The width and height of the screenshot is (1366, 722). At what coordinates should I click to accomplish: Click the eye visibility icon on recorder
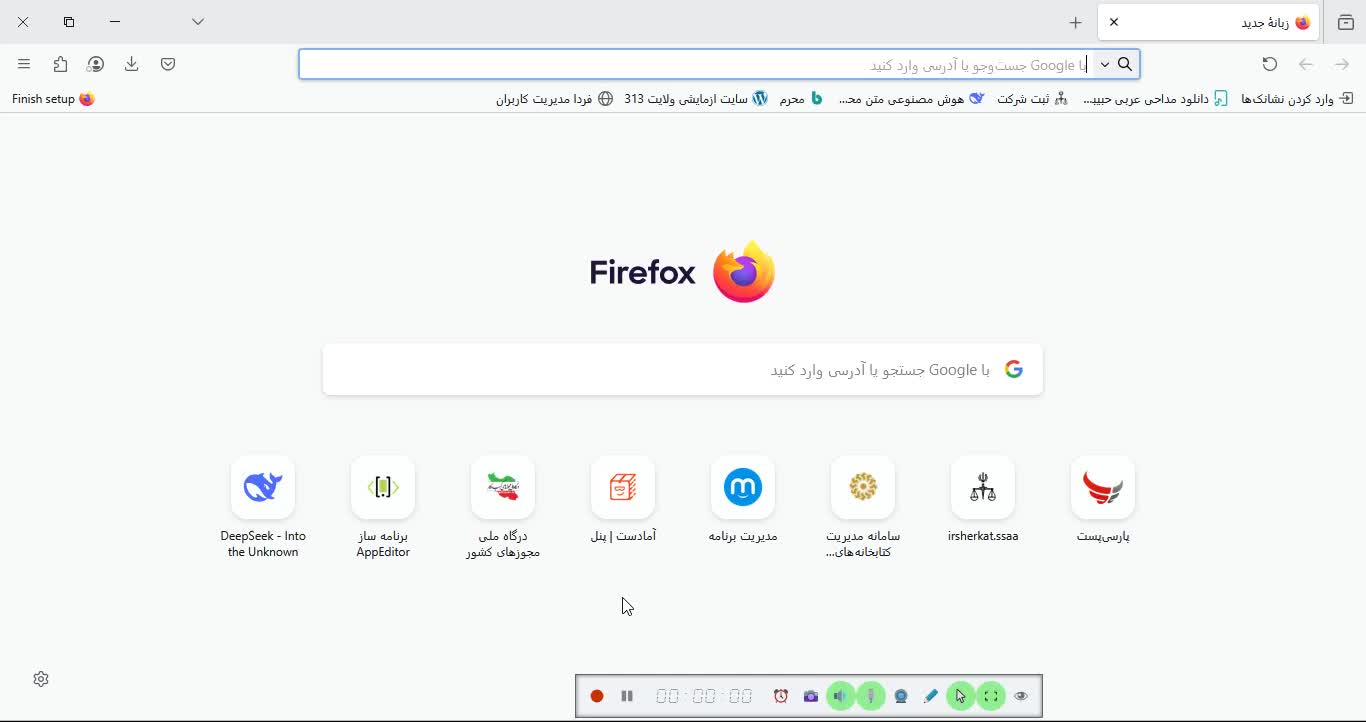1021,696
